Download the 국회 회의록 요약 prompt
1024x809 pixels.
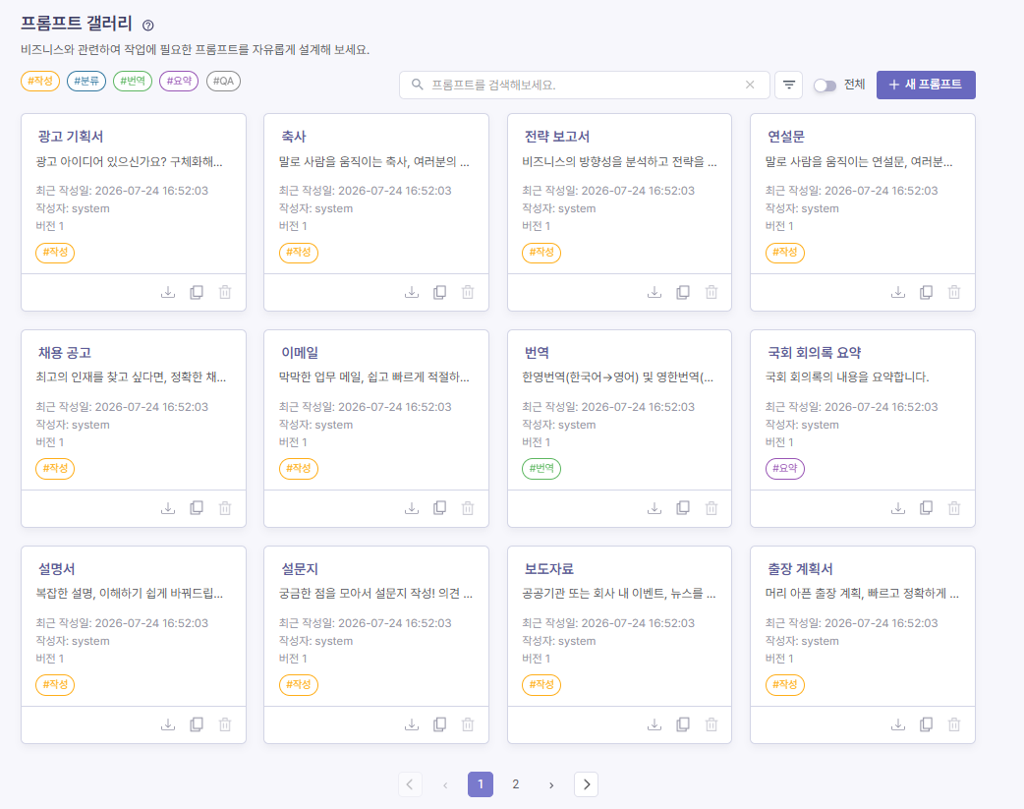898,508
